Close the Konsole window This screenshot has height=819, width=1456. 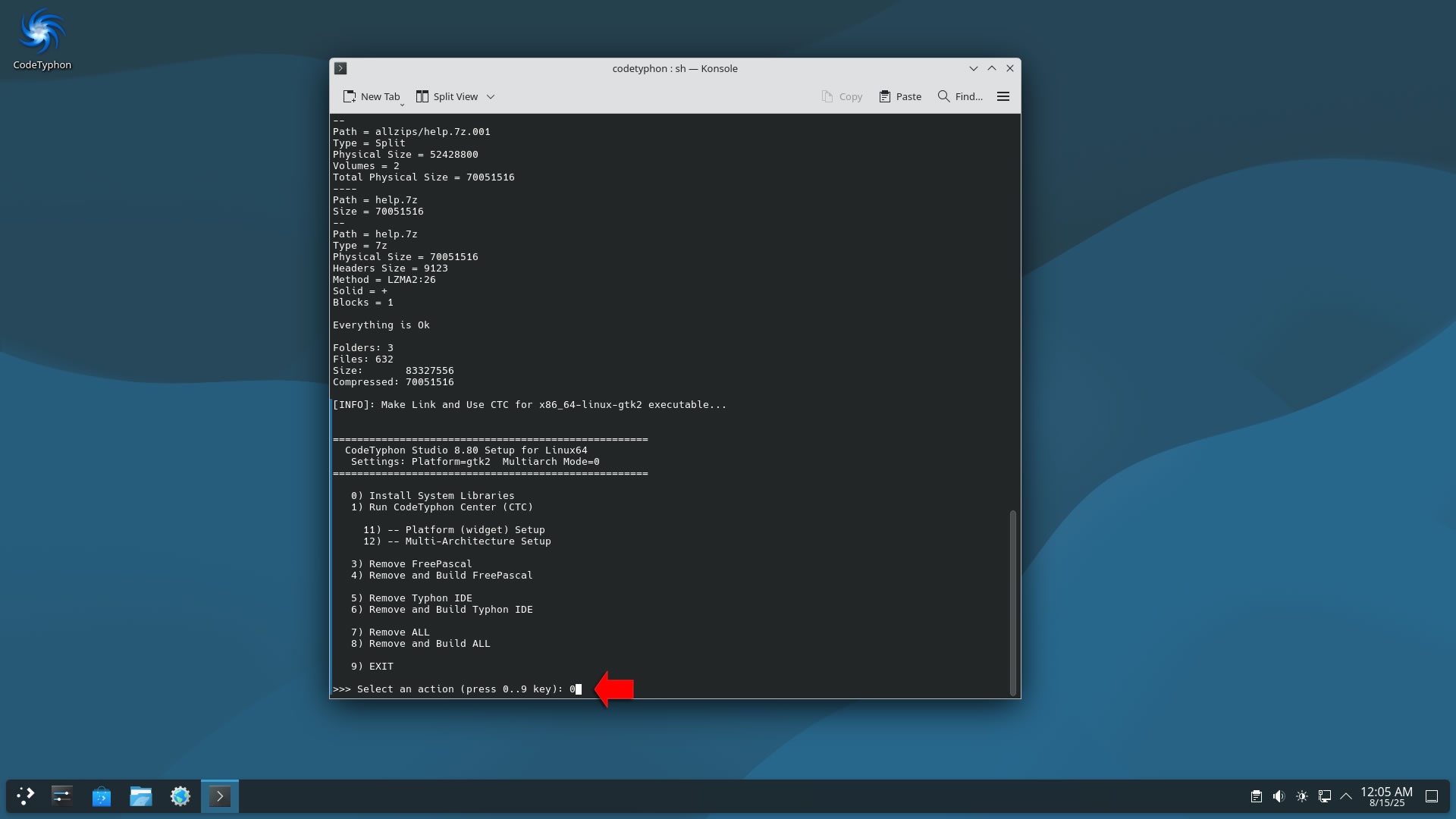point(1010,68)
